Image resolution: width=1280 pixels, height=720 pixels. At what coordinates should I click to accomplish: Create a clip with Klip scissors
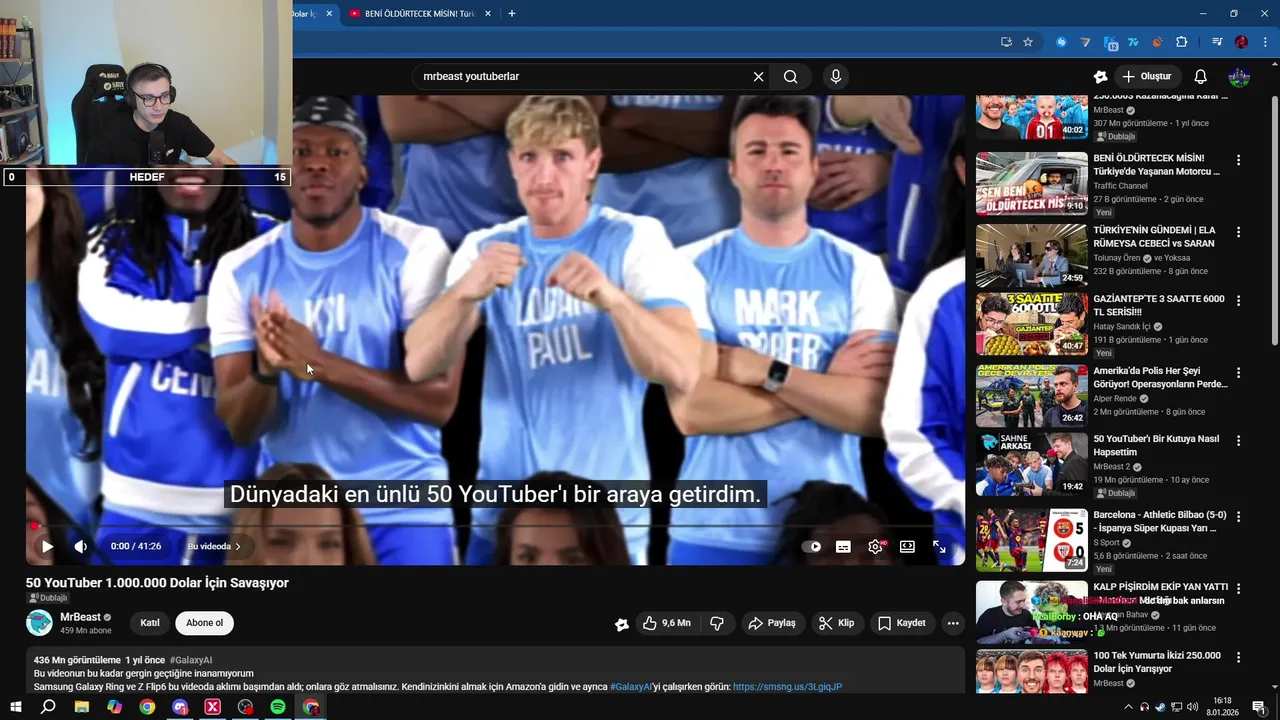[x=837, y=623]
